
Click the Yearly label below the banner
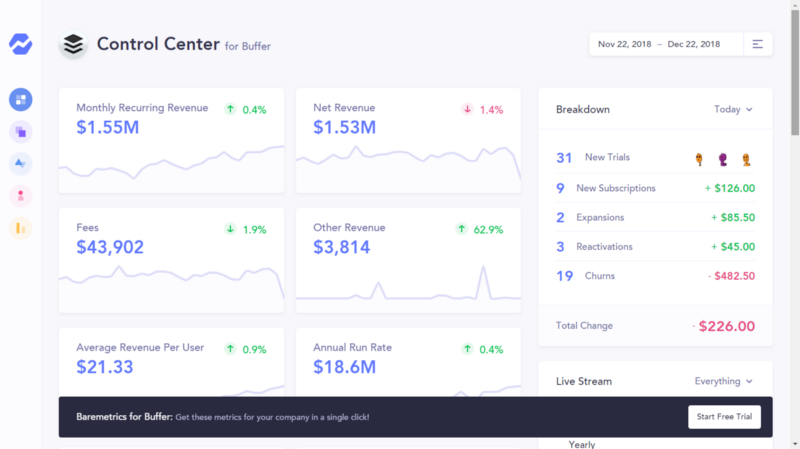(582, 444)
